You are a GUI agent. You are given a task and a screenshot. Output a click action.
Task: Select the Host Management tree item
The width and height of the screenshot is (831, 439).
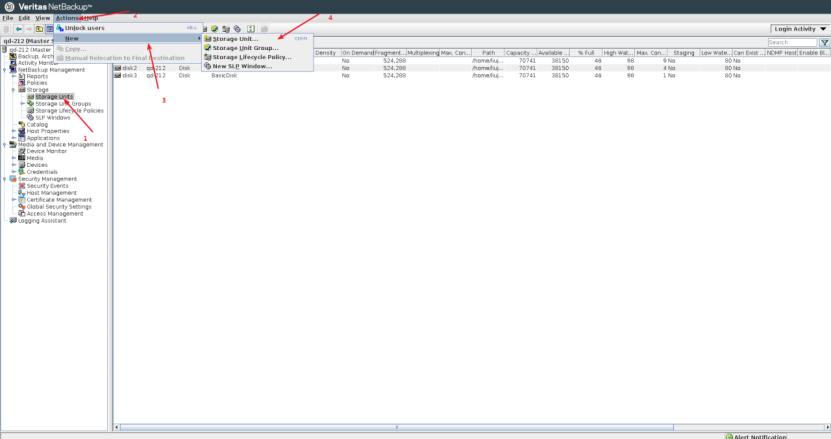51,193
